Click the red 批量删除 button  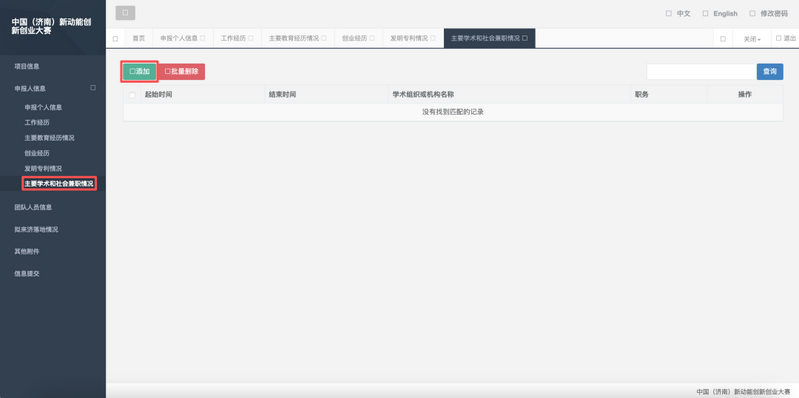182,72
